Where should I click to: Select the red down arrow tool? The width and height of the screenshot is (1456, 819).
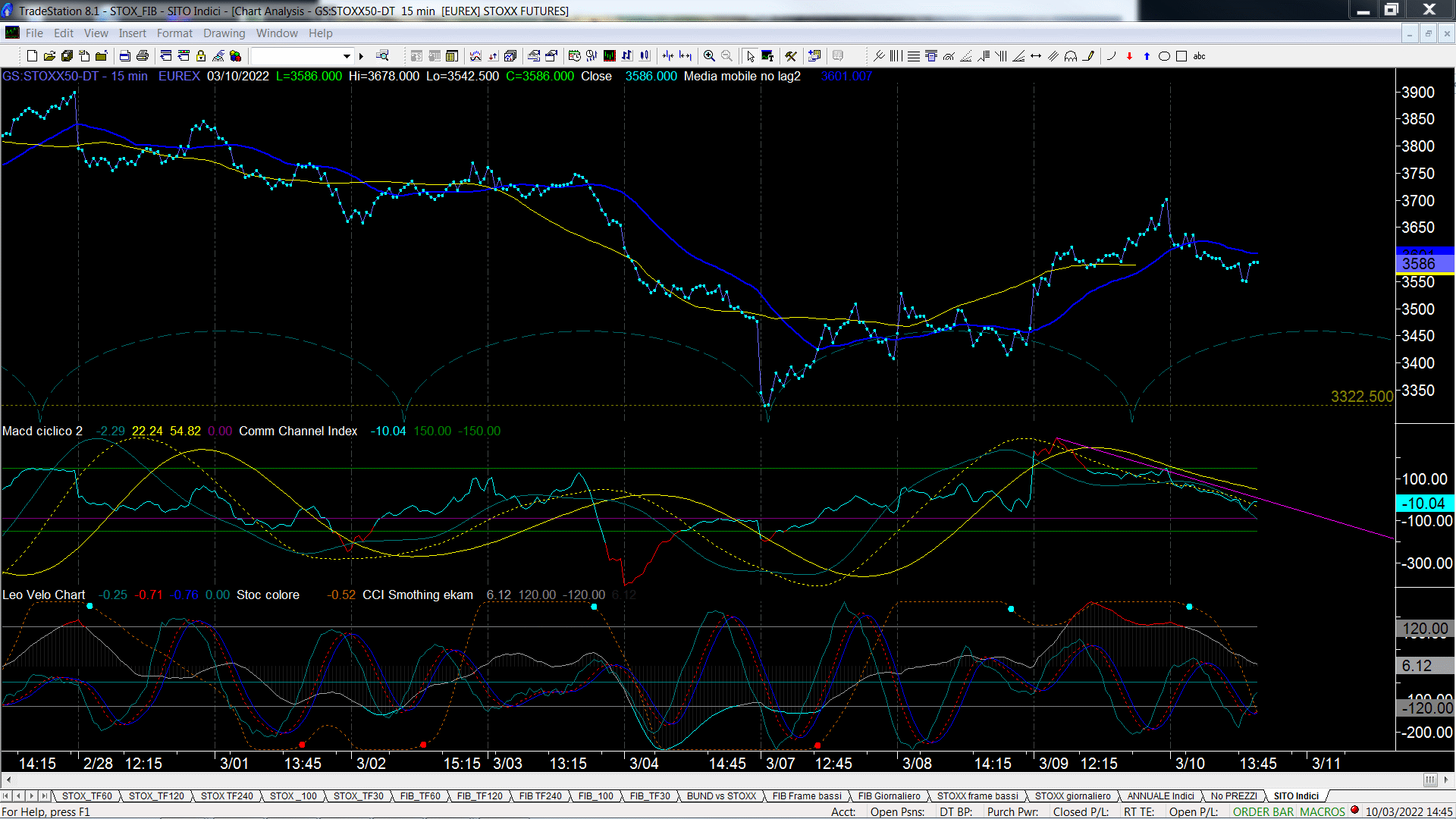click(x=1129, y=56)
